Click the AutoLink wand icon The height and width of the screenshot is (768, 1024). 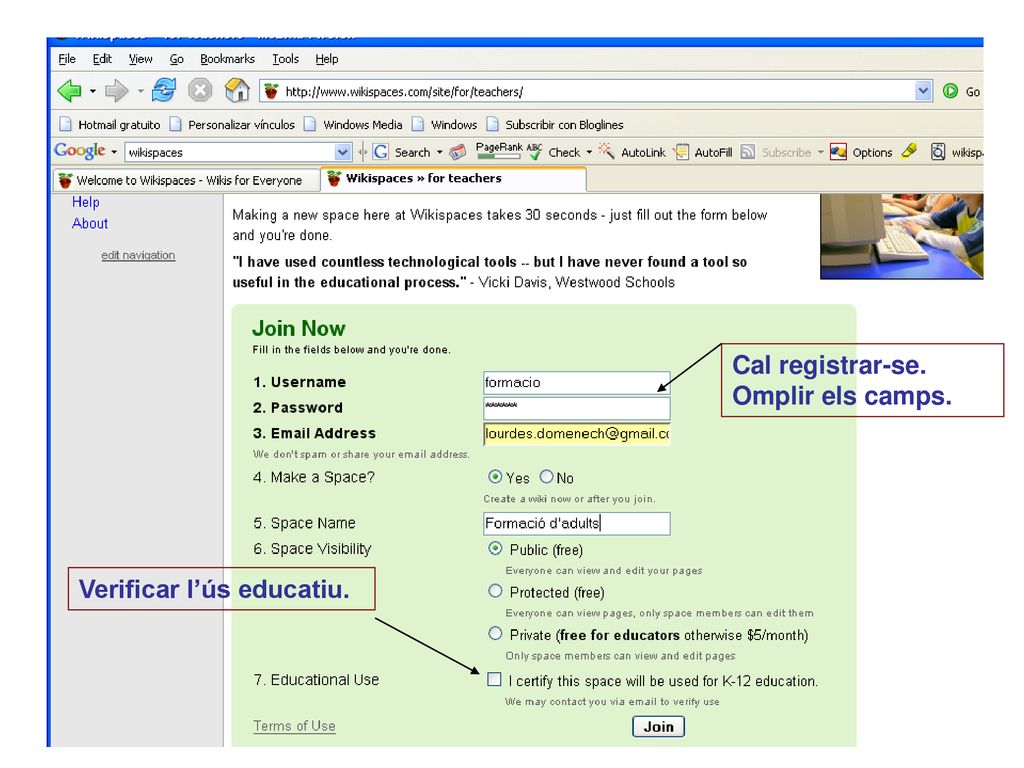point(607,152)
